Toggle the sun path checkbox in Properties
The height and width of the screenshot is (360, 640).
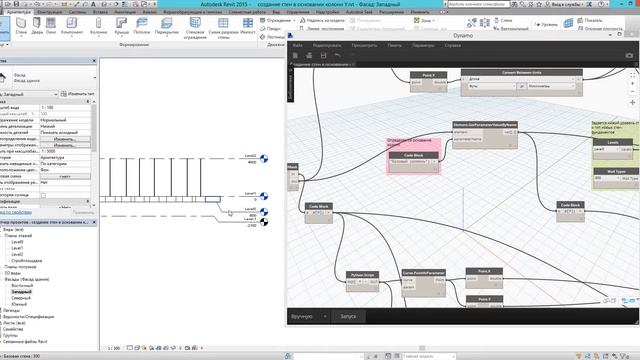click(x=43, y=195)
